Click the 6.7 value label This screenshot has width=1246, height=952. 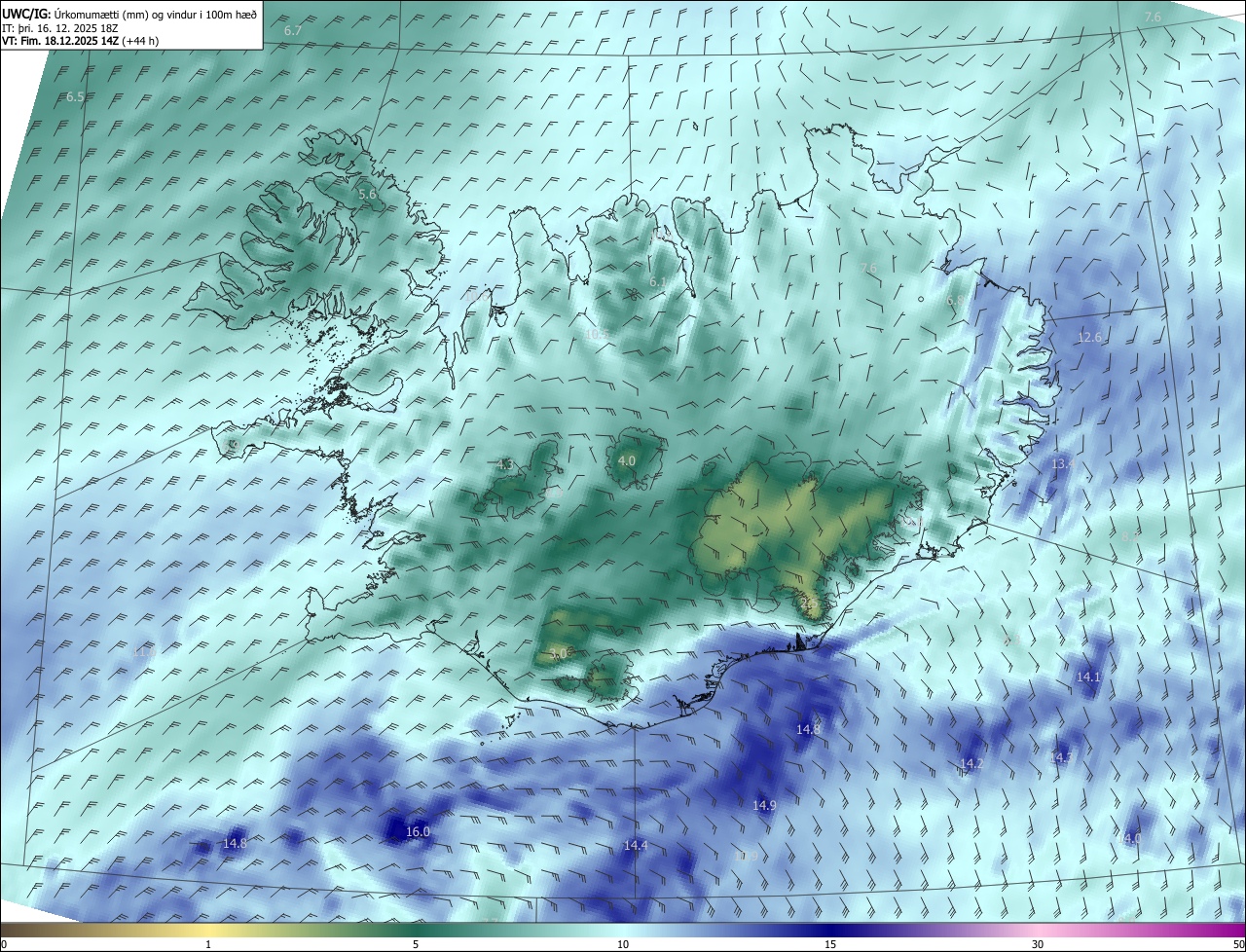click(293, 31)
